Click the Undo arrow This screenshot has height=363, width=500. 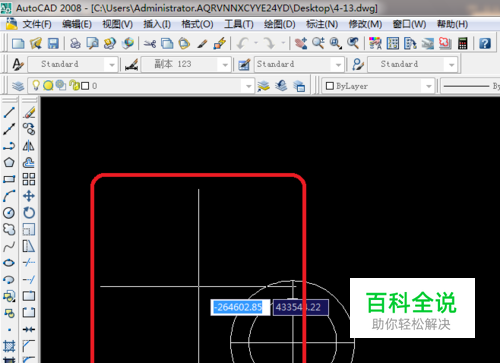[243, 43]
